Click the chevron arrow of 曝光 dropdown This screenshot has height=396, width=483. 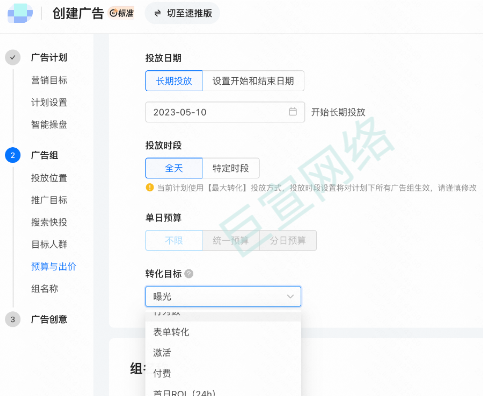(x=290, y=296)
